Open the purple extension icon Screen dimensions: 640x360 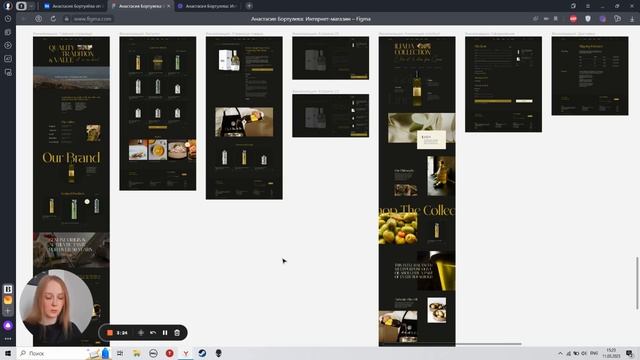602,19
